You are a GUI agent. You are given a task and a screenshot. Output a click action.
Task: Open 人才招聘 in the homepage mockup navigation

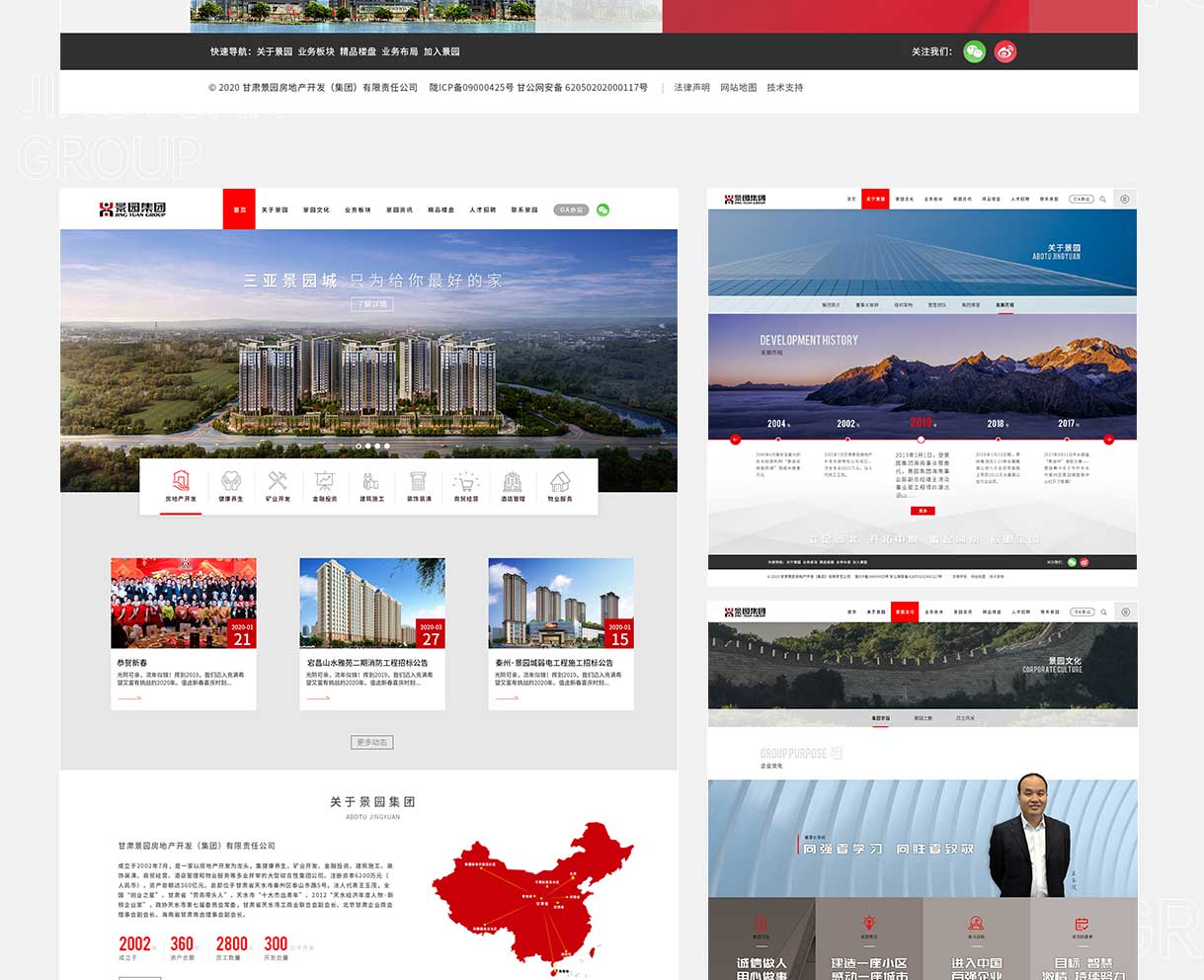(x=483, y=209)
